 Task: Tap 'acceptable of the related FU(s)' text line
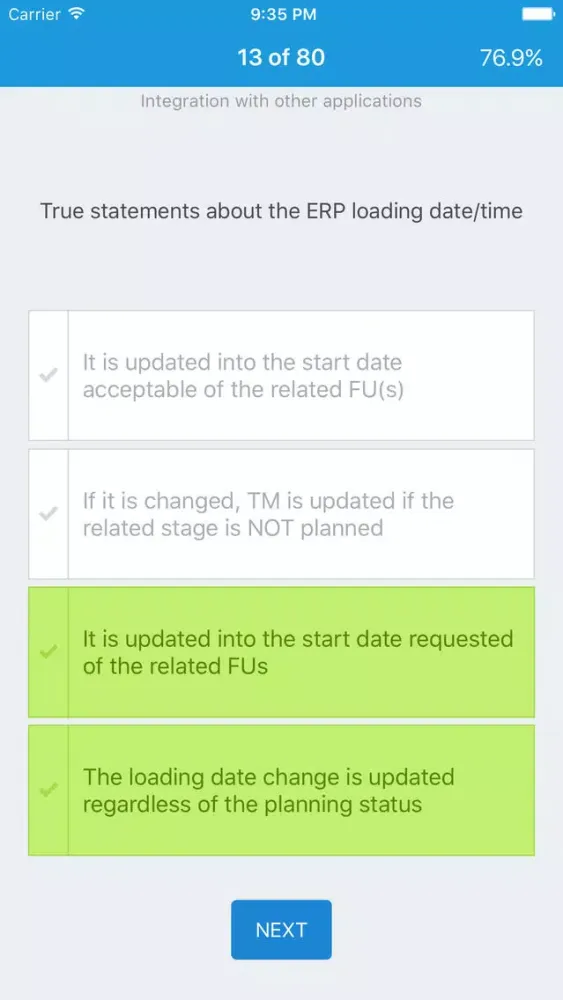point(243,389)
